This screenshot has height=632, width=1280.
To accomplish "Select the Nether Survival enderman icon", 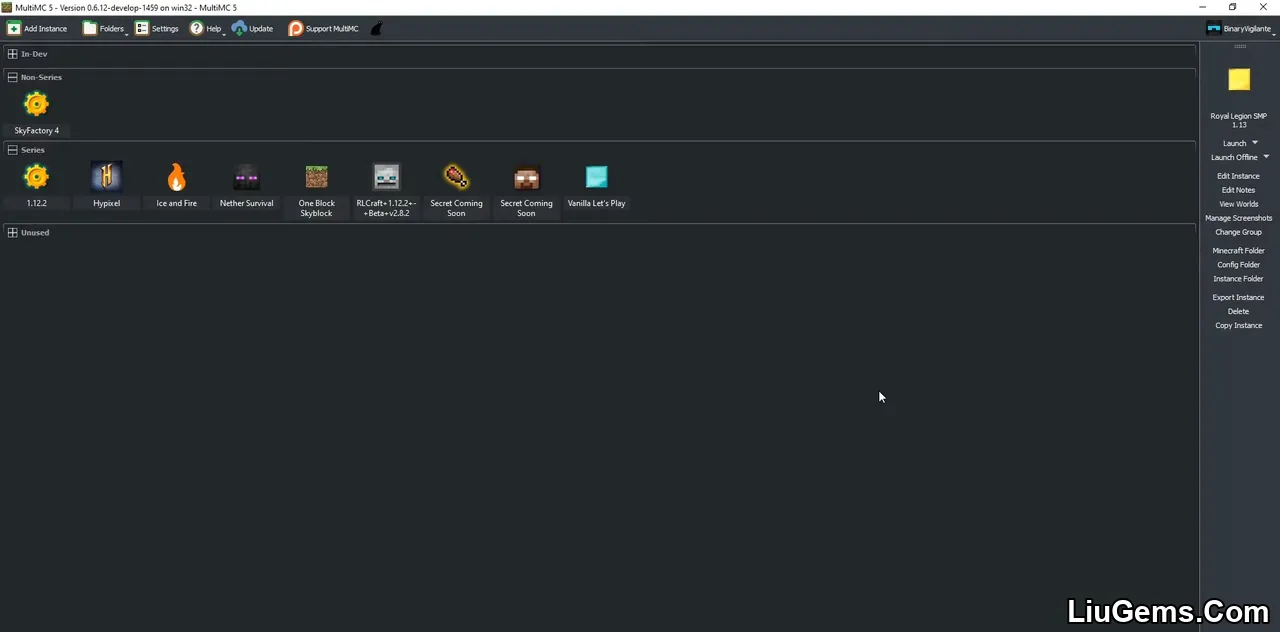I will point(246,177).
